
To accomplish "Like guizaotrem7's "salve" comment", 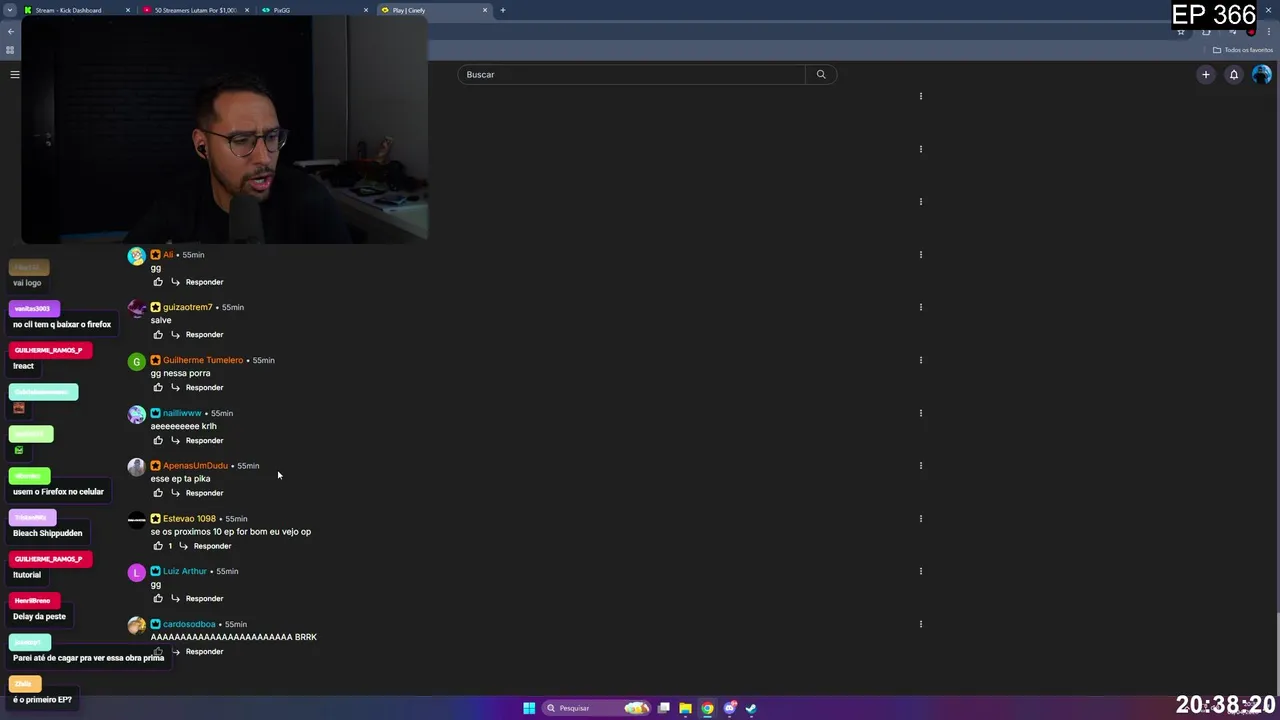I will point(158,334).
